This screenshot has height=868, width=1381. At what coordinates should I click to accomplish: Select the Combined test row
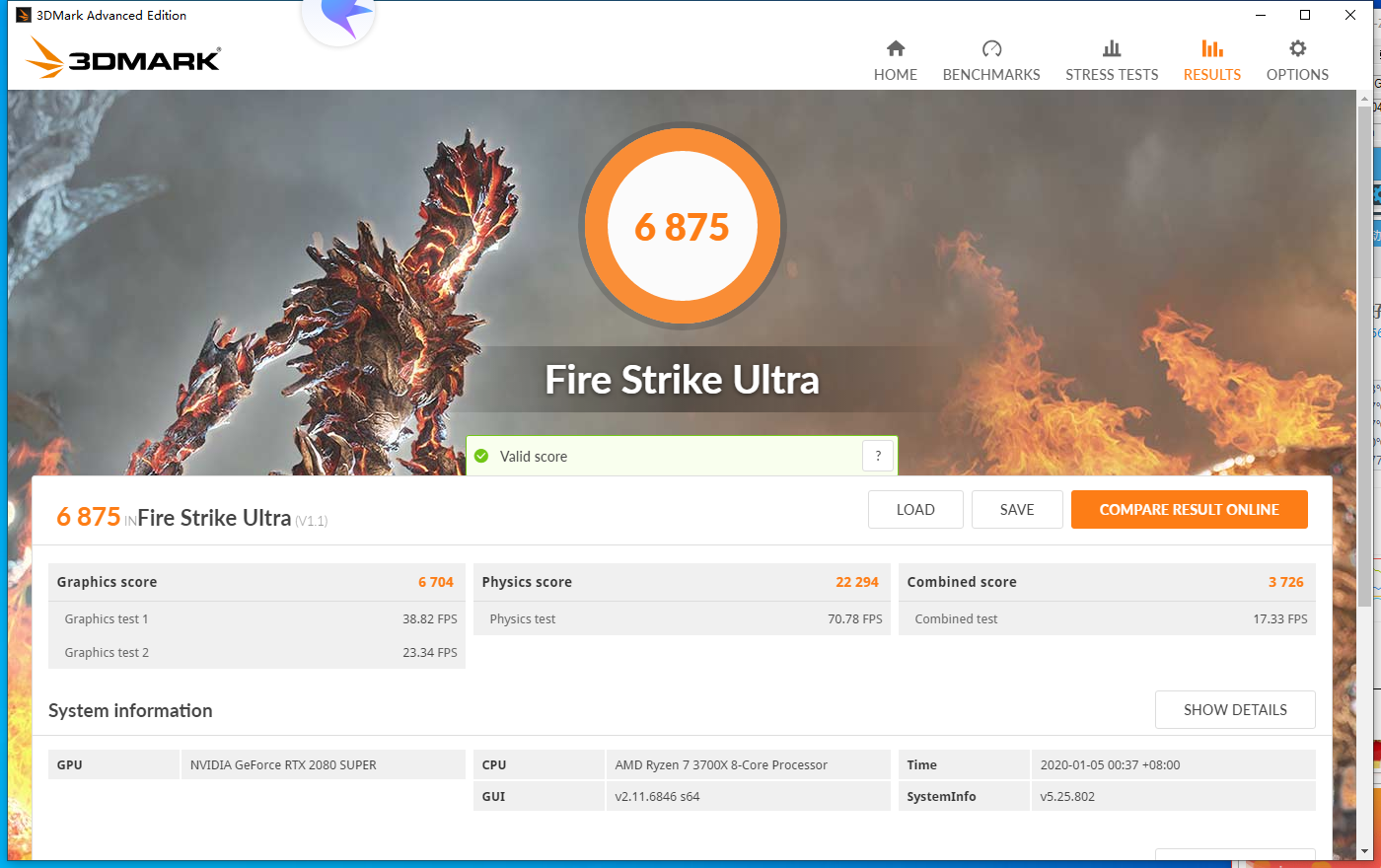(x=1107, y=618)
